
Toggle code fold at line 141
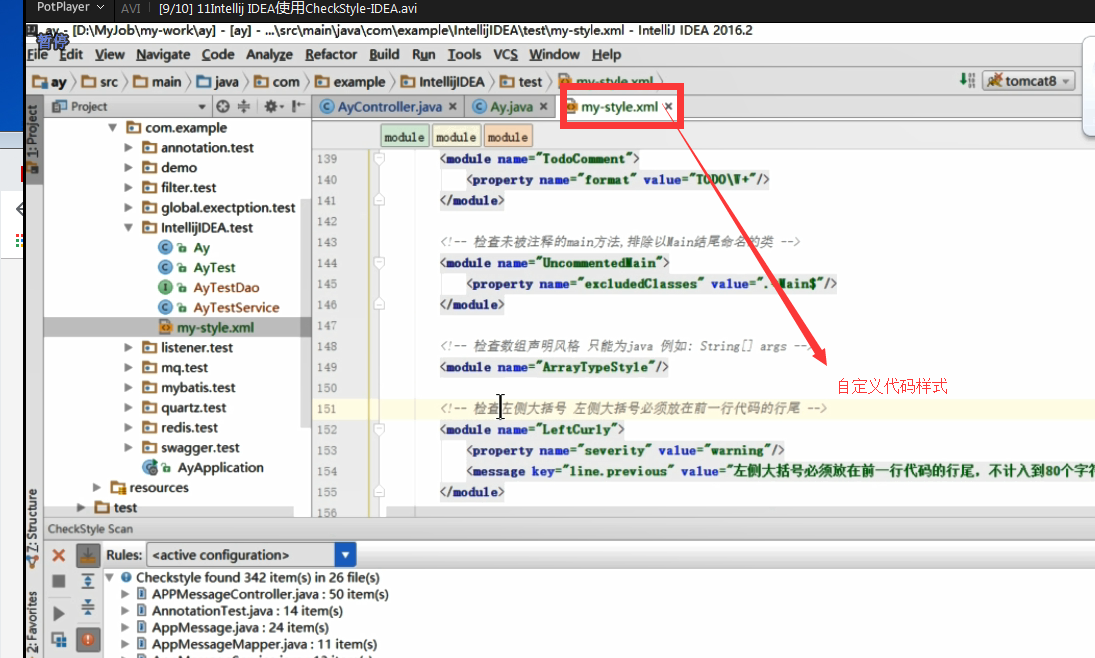379,200
